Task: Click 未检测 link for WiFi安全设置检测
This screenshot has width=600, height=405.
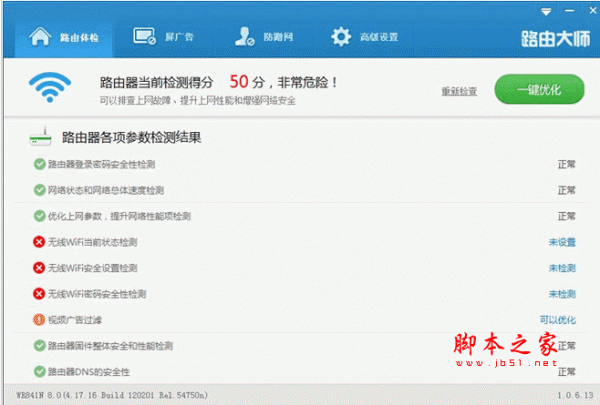Action: pyautogui.click(x=562, y=268)
